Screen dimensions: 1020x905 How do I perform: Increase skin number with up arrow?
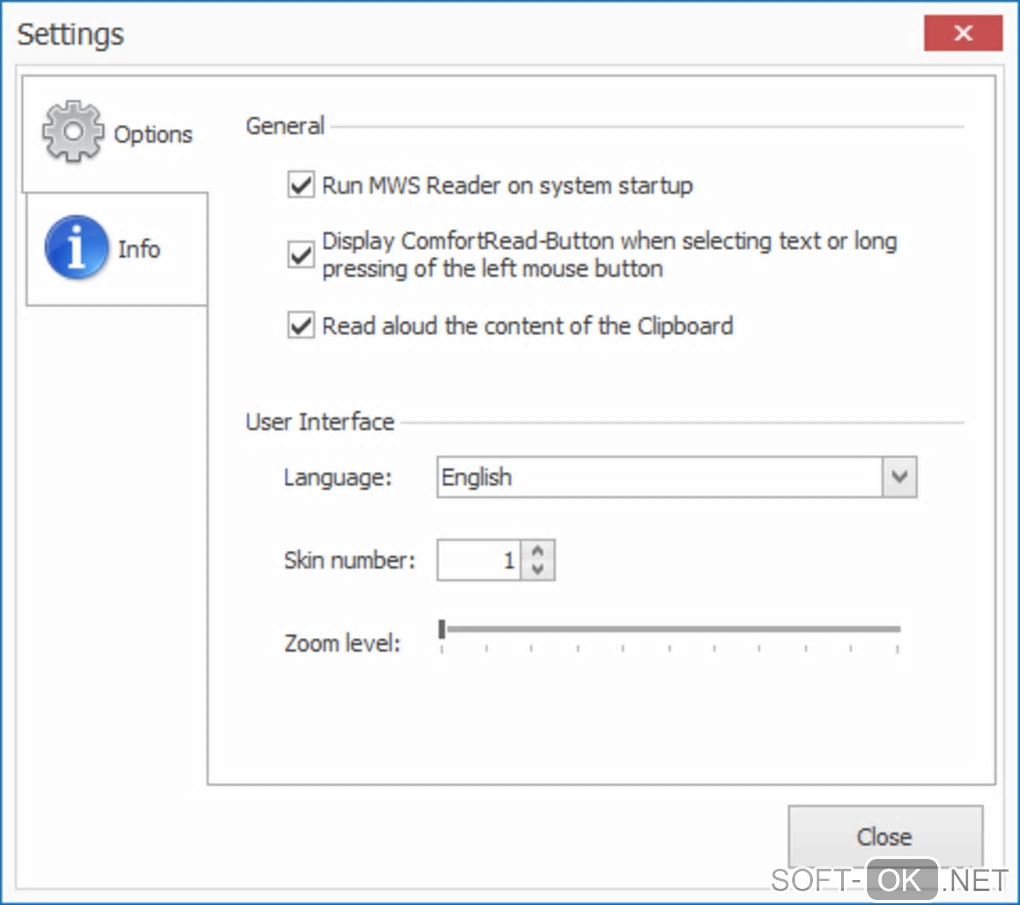pos(539,552)
